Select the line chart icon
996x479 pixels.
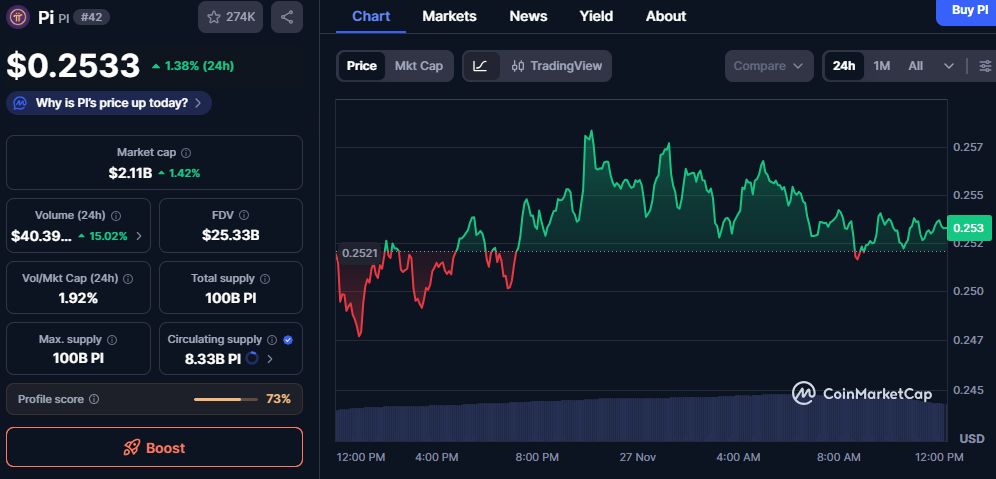pyautogui.click(x=480, y=66)
